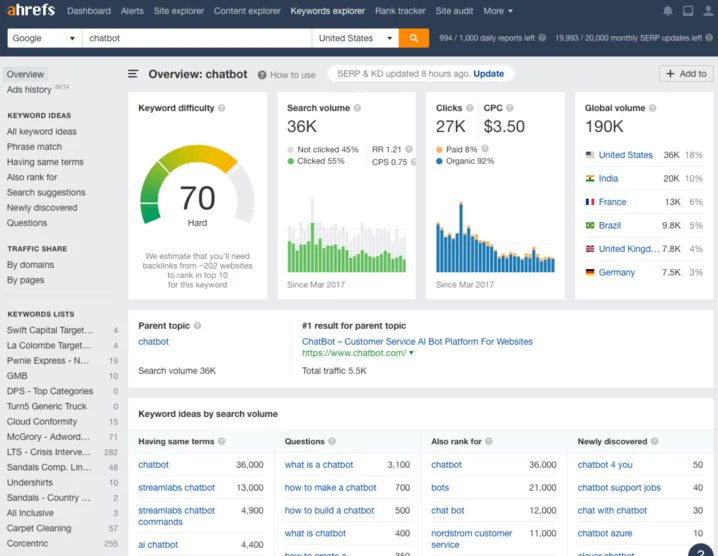Click the help icon next to Search volume

[357, 108]
